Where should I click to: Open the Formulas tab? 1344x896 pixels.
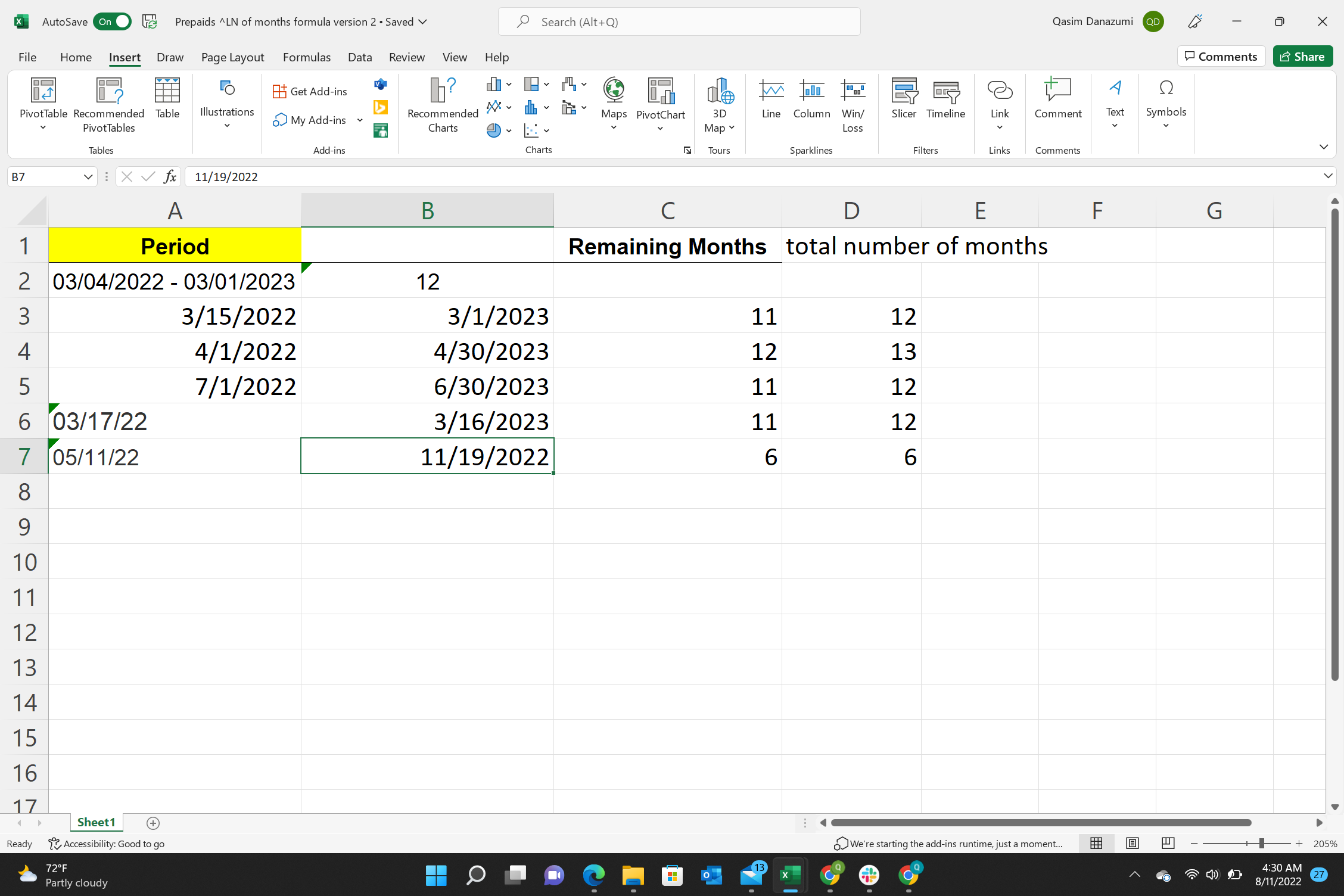tap(306, 57)
